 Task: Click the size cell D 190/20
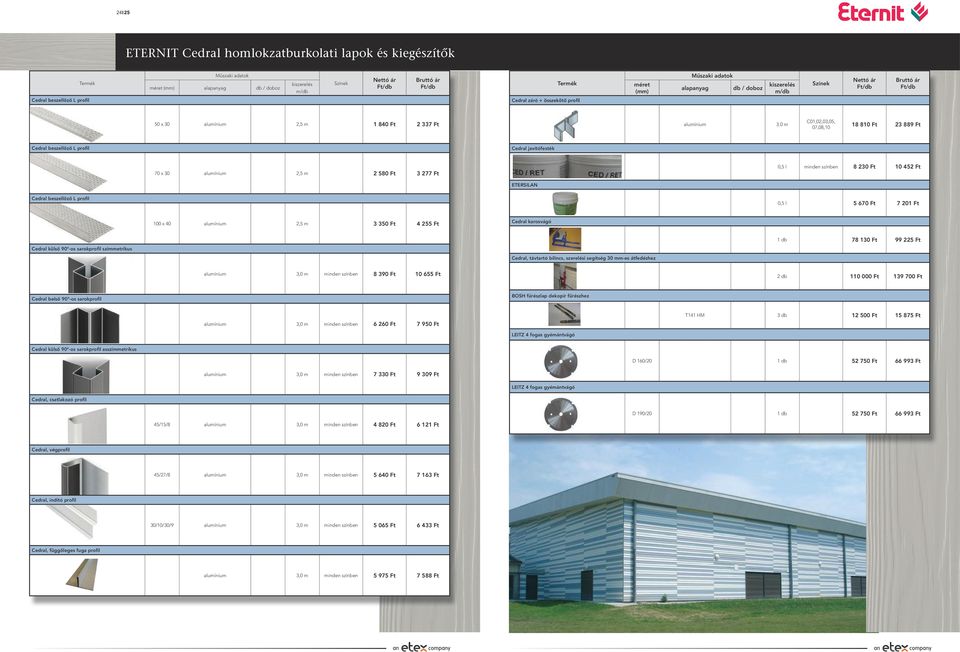(x=642, y=413)
